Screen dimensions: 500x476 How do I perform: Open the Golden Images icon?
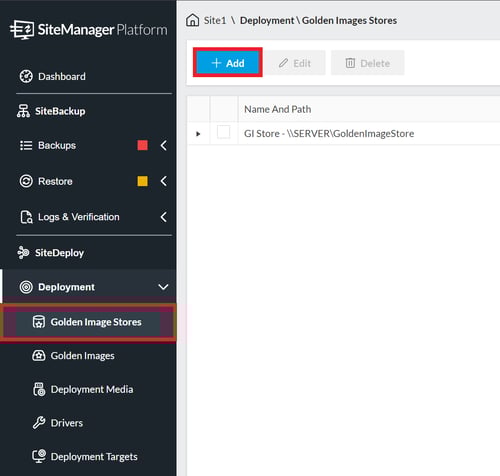coord(39,356)
